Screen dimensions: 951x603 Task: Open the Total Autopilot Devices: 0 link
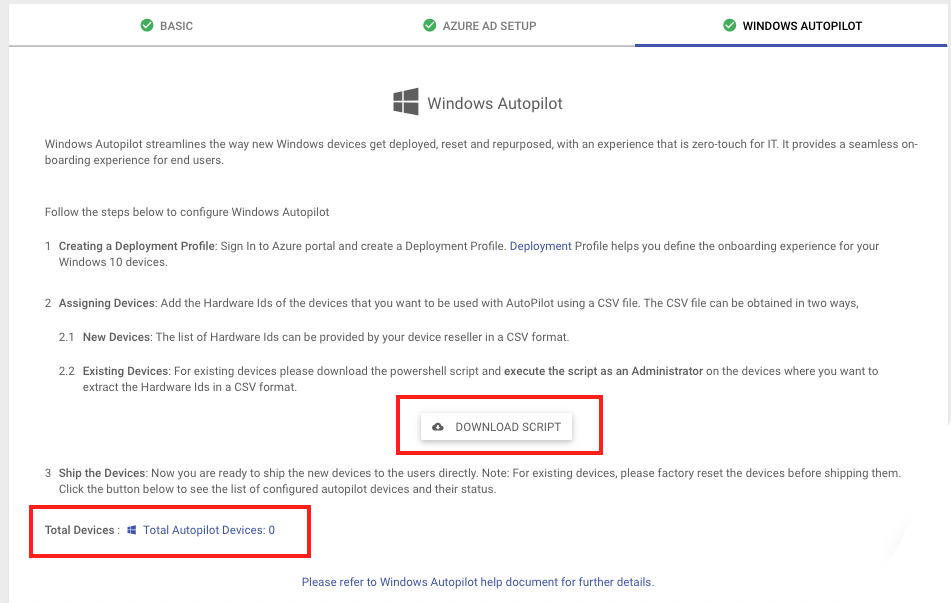(x=209, y=530)
